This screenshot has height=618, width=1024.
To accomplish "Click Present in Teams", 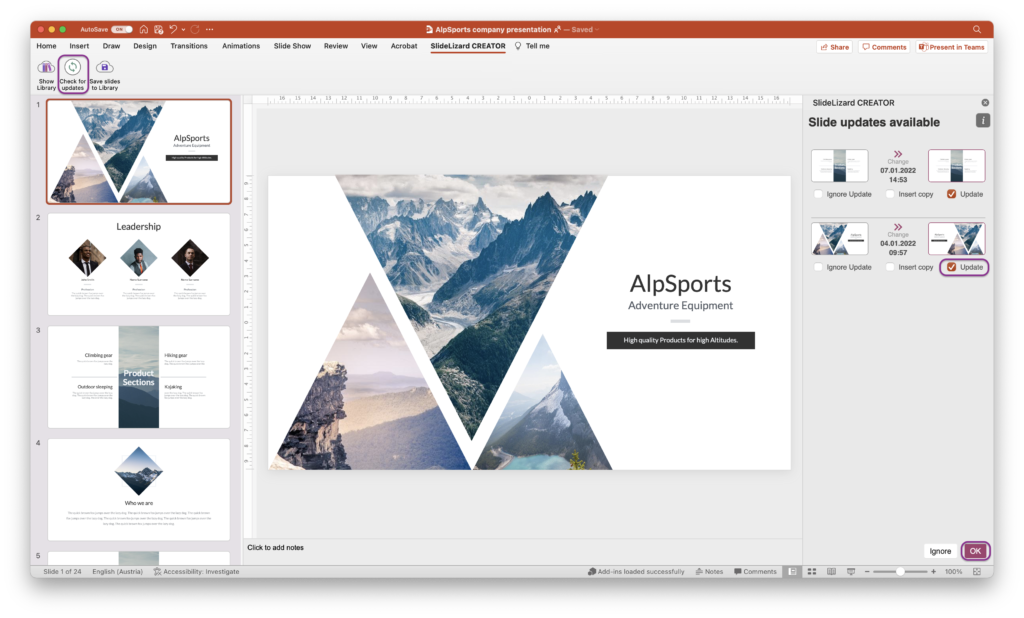I will point(951,47).
